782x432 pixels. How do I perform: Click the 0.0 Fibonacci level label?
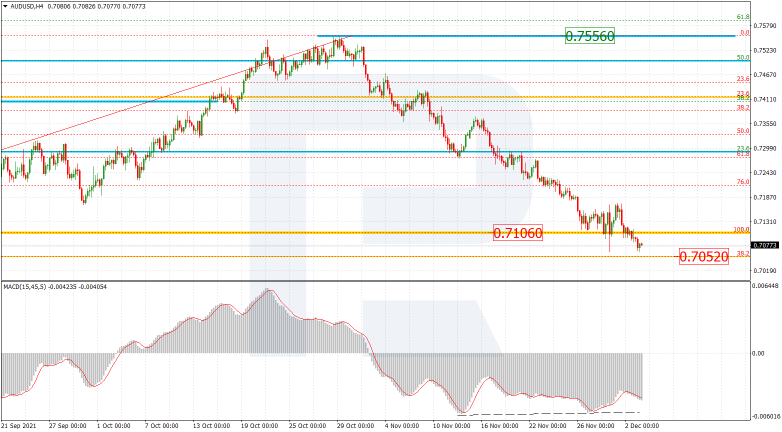[x=744, y=33]
